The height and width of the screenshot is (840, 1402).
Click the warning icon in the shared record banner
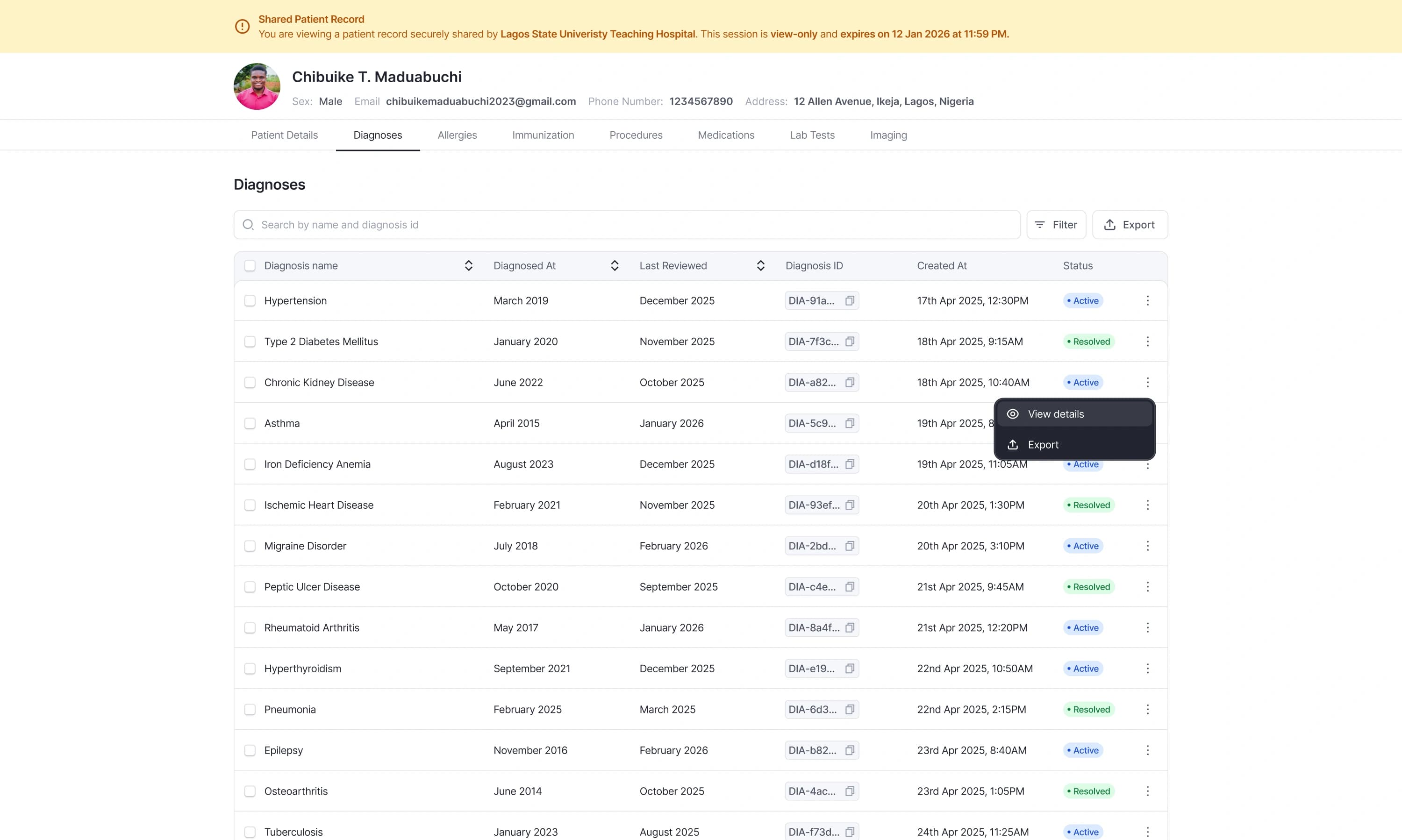[x=243, y=27]
